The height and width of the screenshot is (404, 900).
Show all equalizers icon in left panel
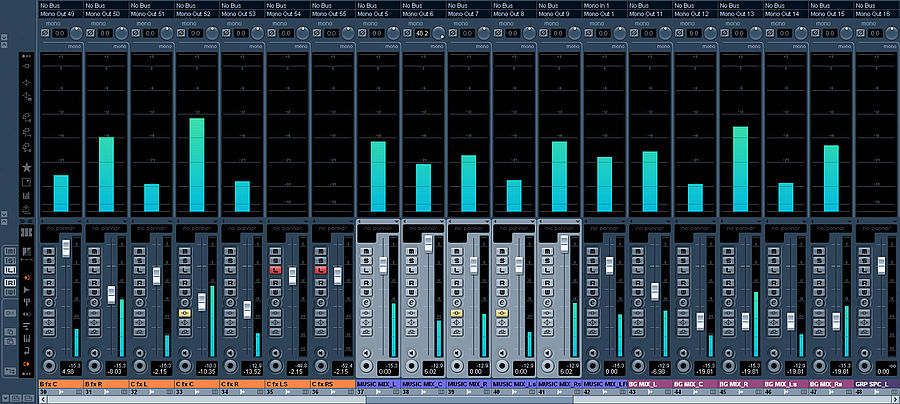26,83
